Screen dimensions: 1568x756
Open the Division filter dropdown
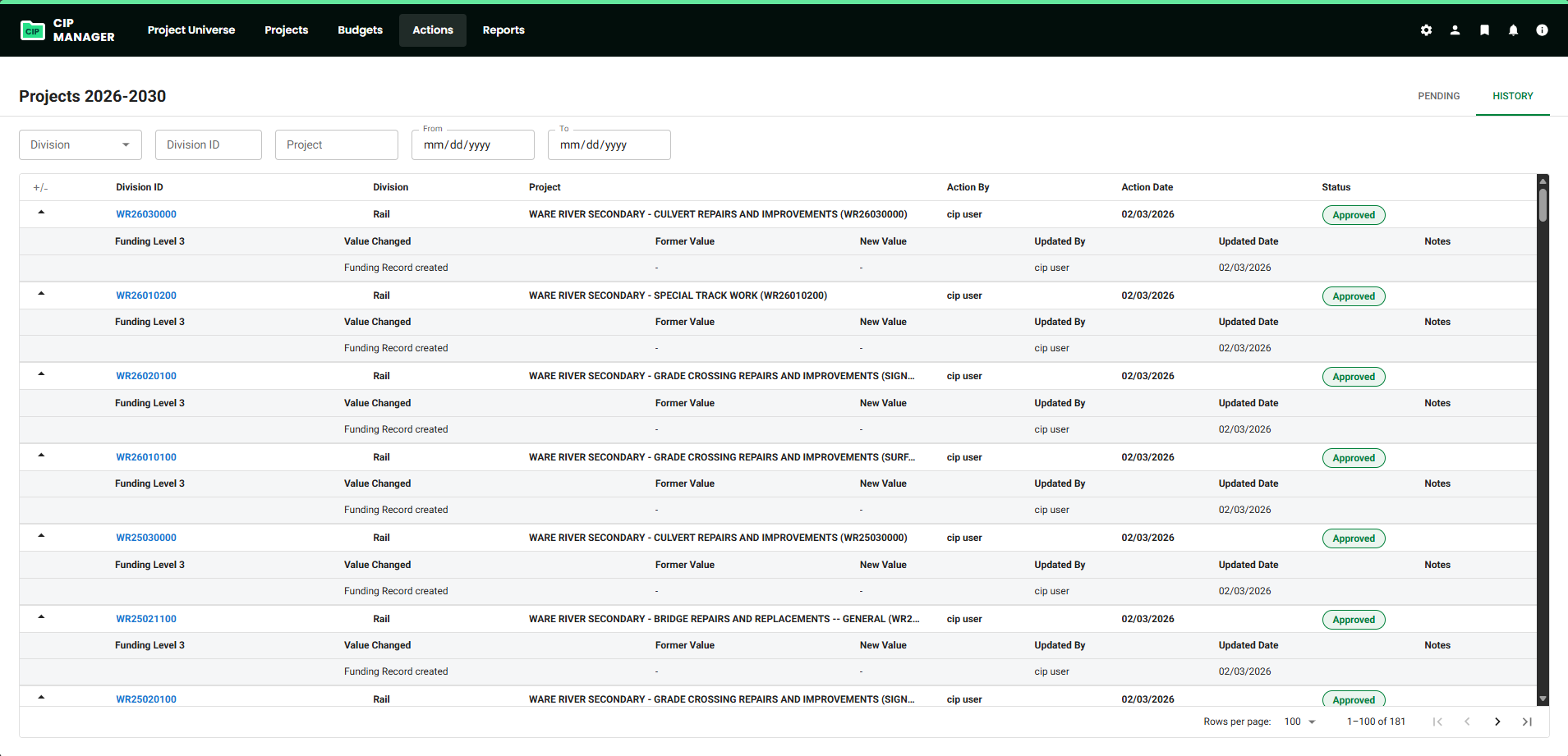80,144
